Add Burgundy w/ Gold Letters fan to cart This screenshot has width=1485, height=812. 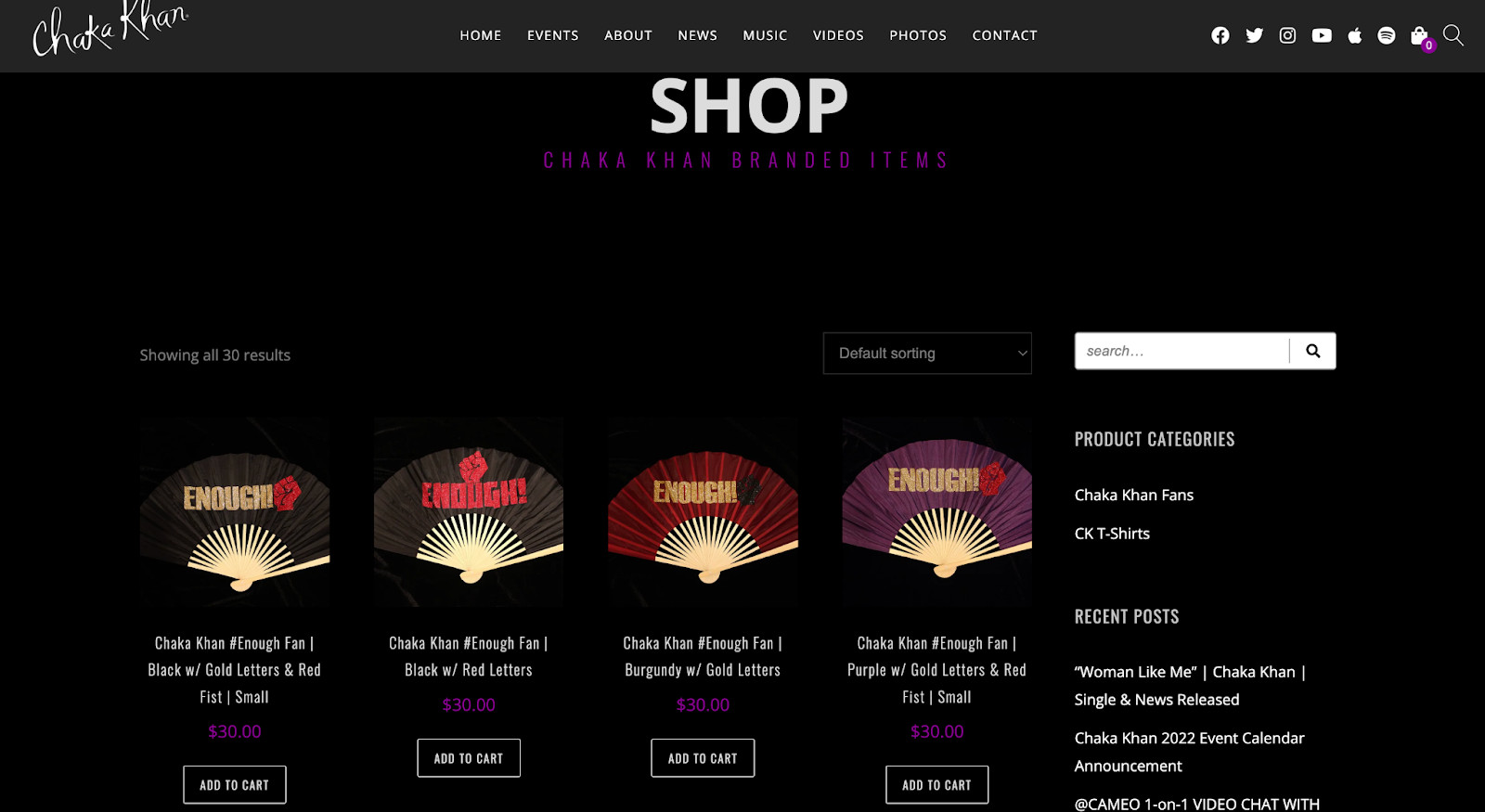point(703,758)
